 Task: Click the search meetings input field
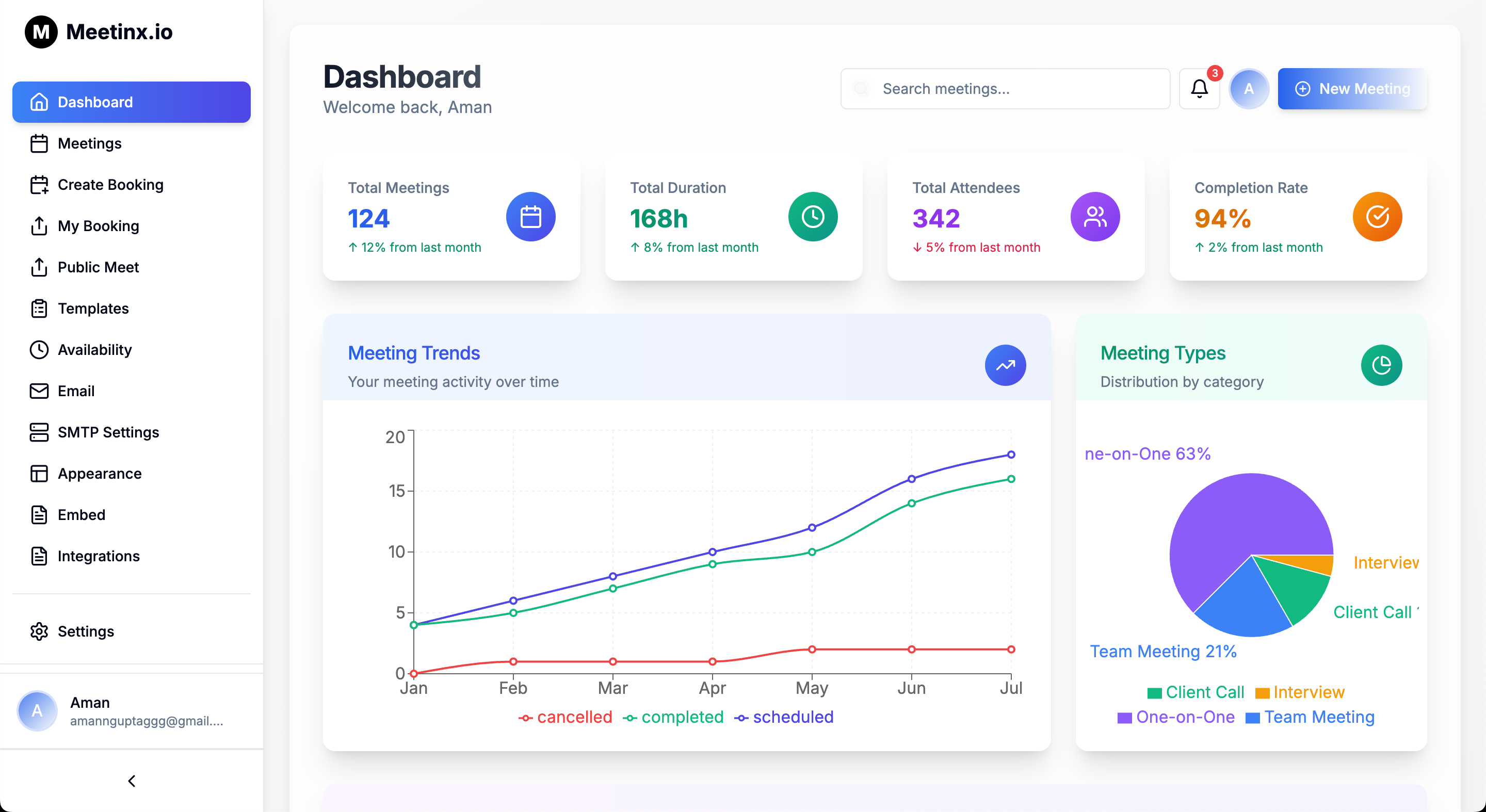click(1004, 89)
